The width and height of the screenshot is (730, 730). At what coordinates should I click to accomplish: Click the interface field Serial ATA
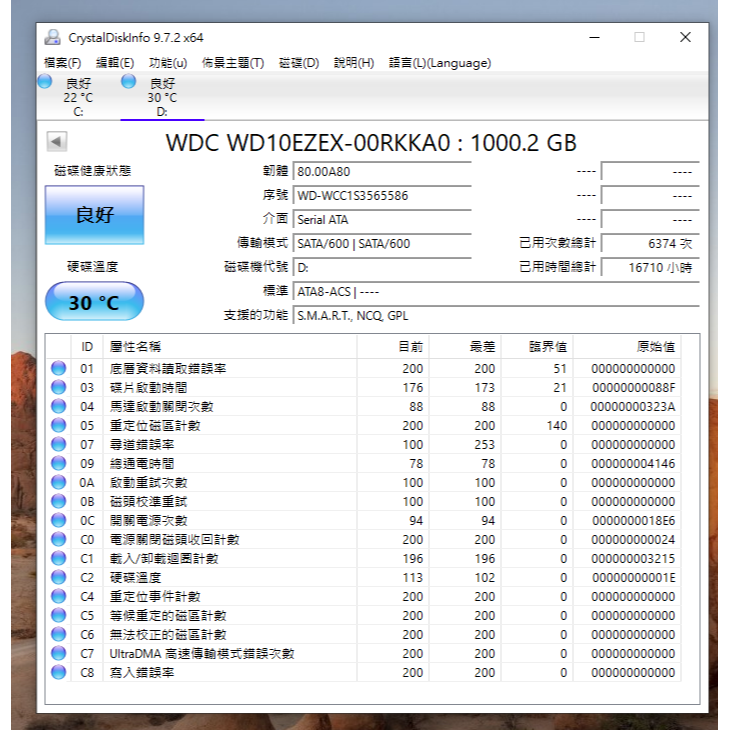tap(382, 219)
